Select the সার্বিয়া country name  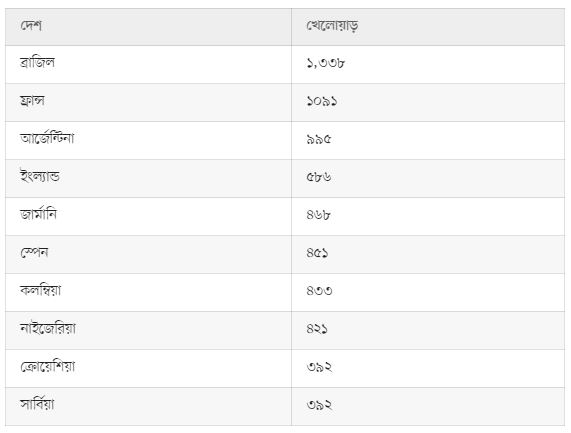37,405
